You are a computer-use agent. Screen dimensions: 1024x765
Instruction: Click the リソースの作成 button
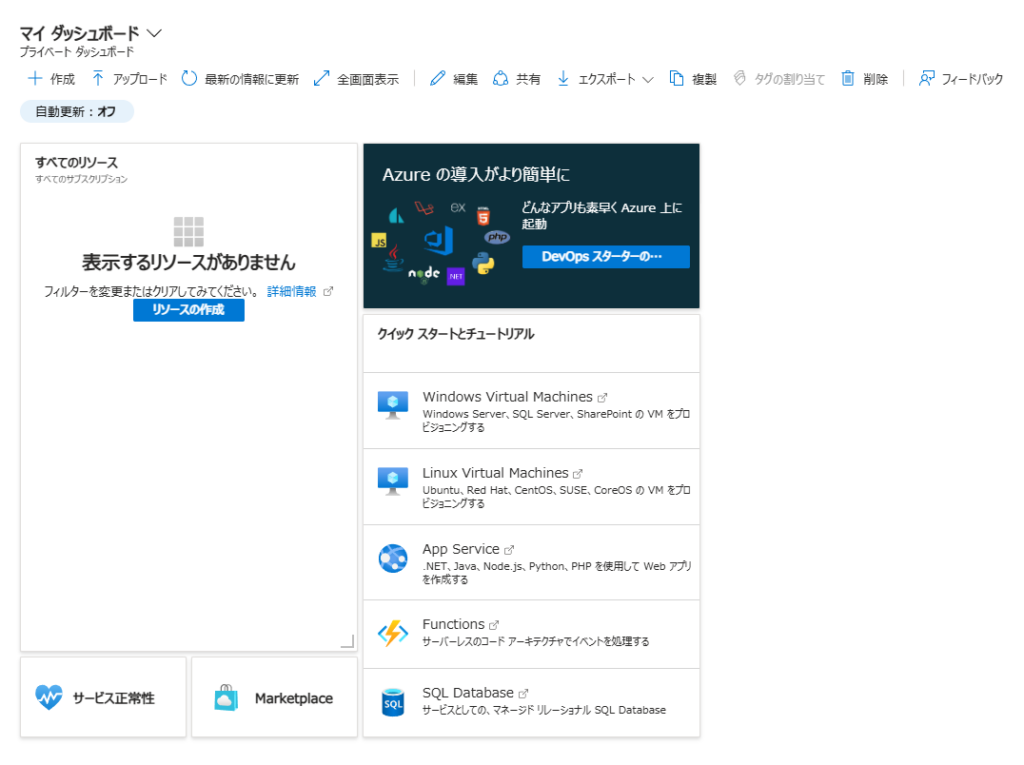pos(189,310)
